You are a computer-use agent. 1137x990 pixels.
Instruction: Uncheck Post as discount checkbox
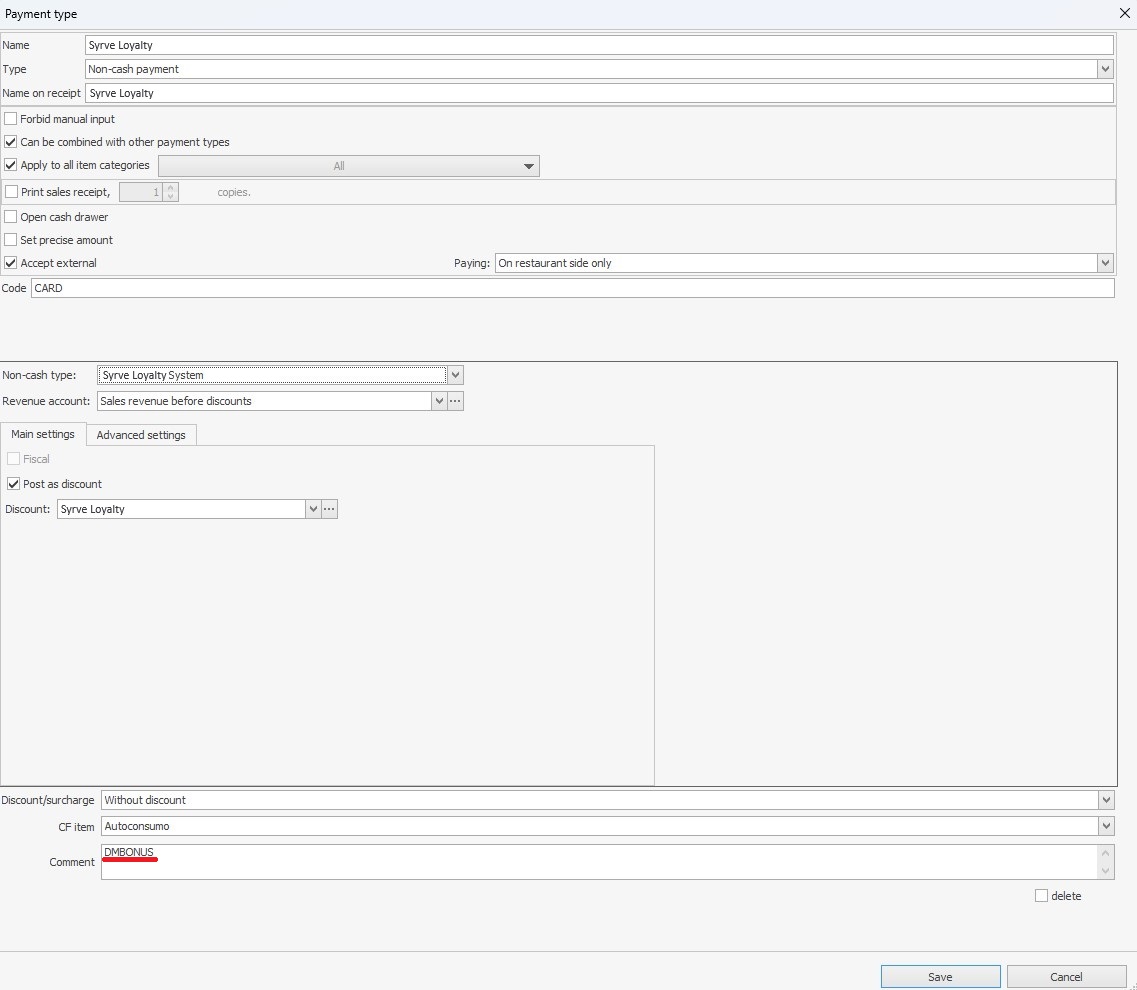[14, 484]
